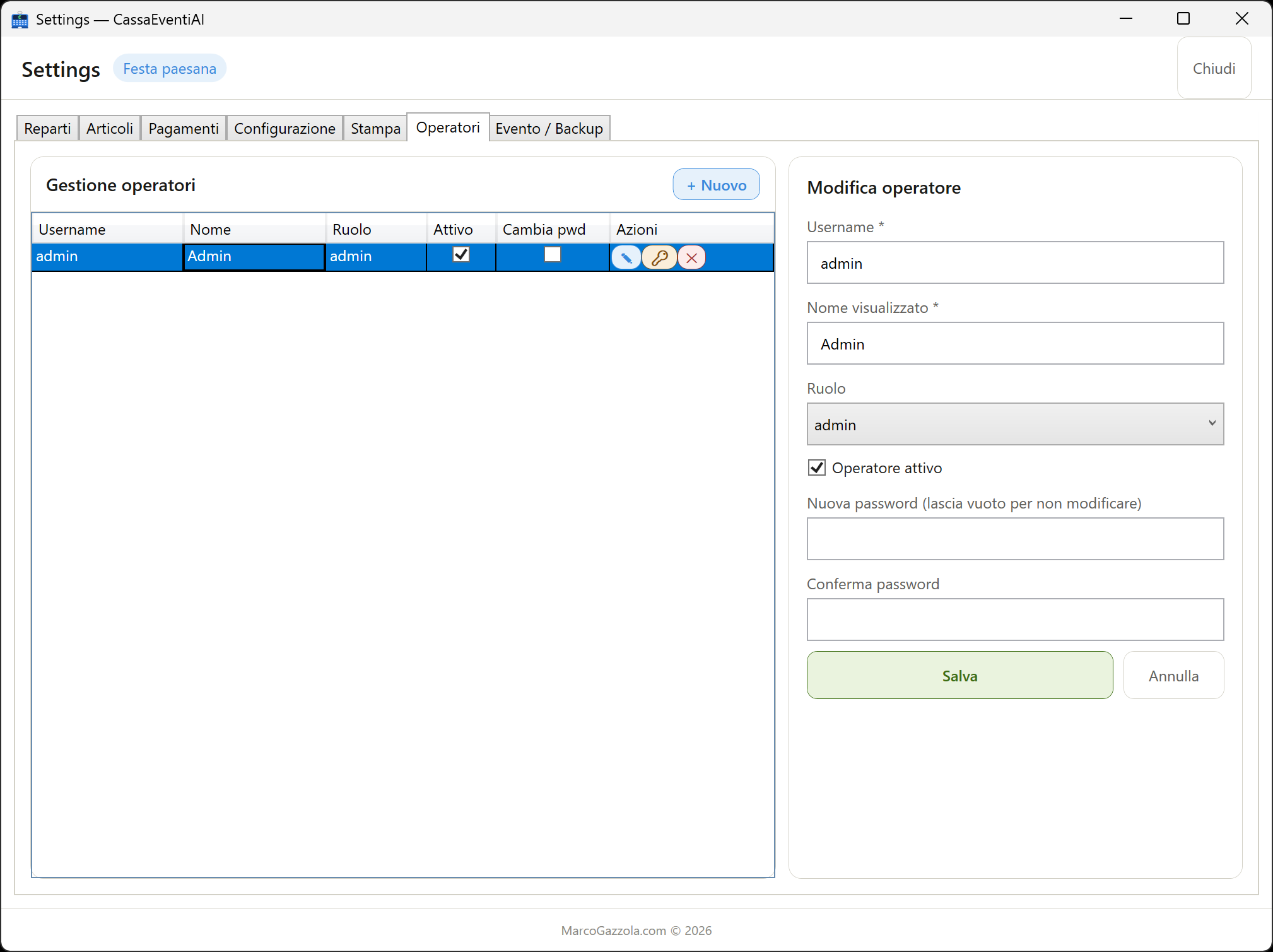
Task: Select the admin username cell in table
Action: pos(107,257)
